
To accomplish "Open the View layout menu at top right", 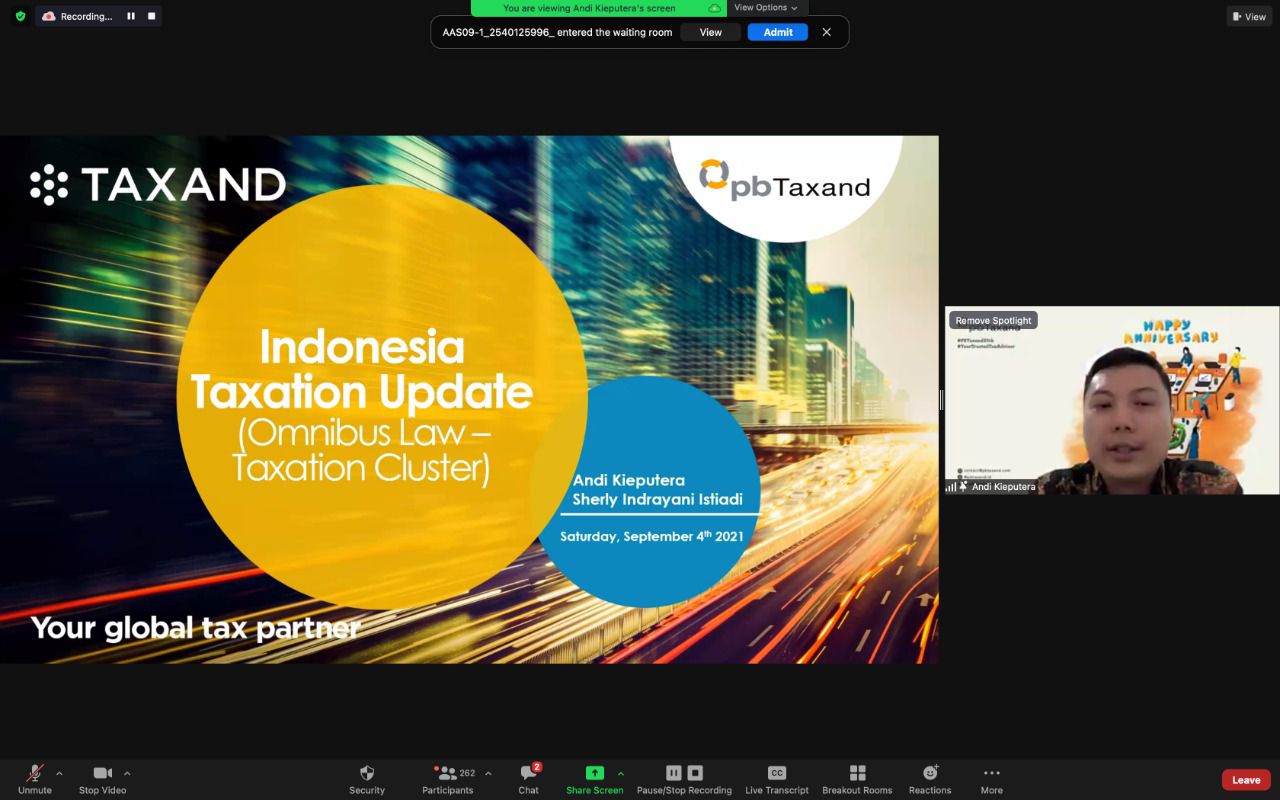I will click(x=1250, y=16).
